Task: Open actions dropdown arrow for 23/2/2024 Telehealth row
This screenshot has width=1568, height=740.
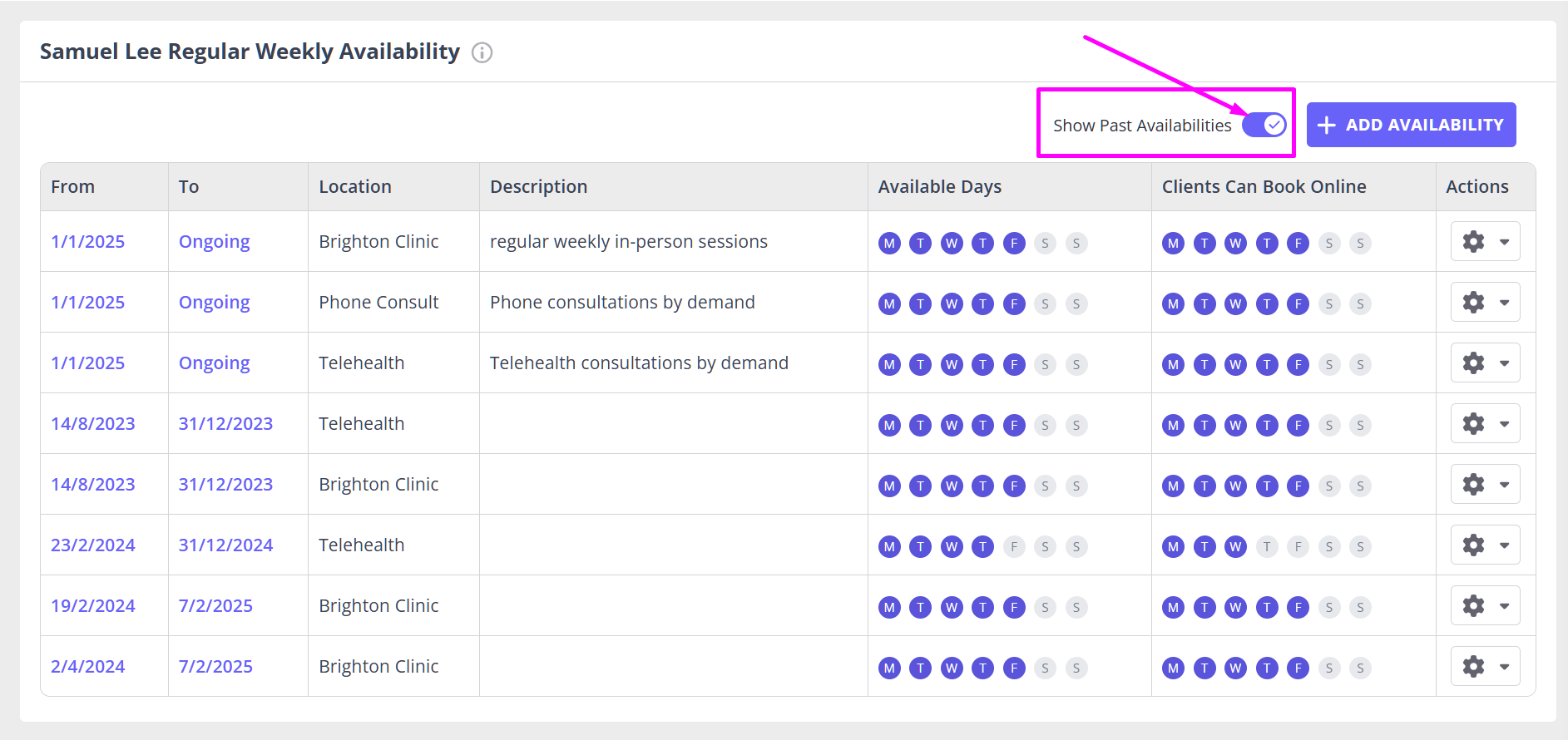Action: pyautogui.click(x=1504, y=545)
